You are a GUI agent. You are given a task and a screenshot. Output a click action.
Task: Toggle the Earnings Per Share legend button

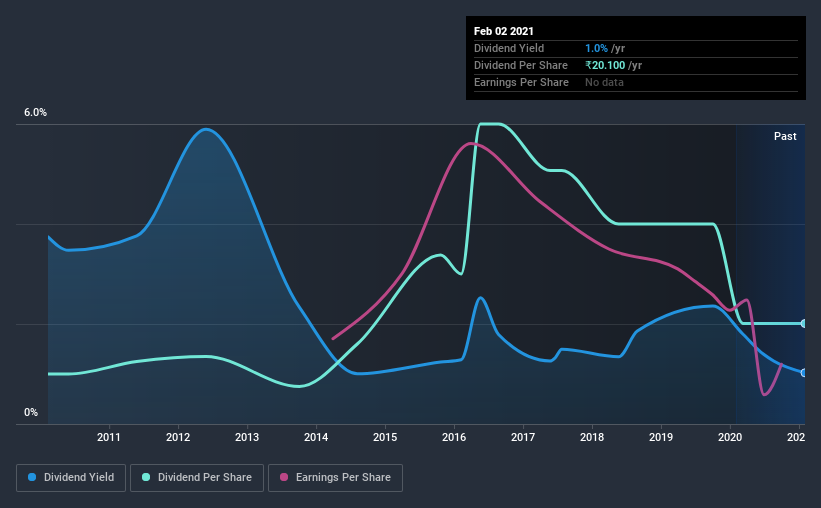pos(335,478)
